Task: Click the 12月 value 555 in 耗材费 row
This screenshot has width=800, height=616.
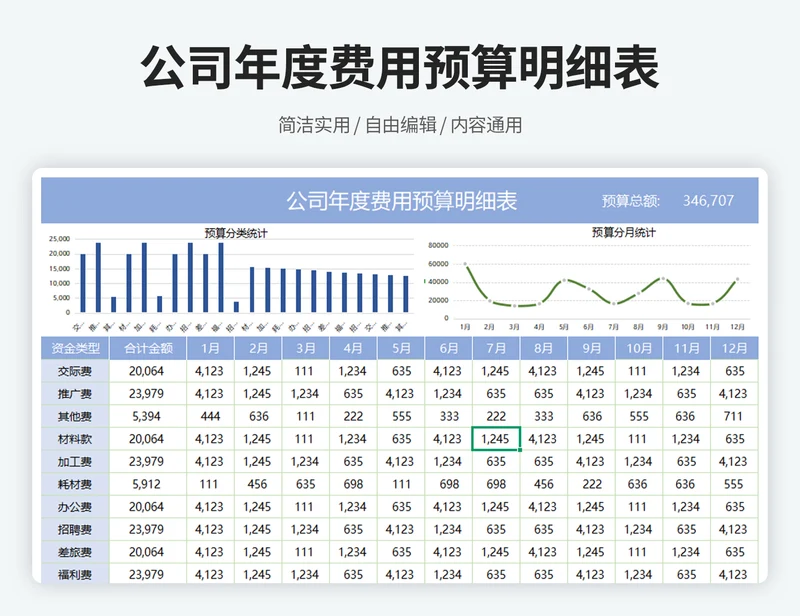Action: (734, 484)
